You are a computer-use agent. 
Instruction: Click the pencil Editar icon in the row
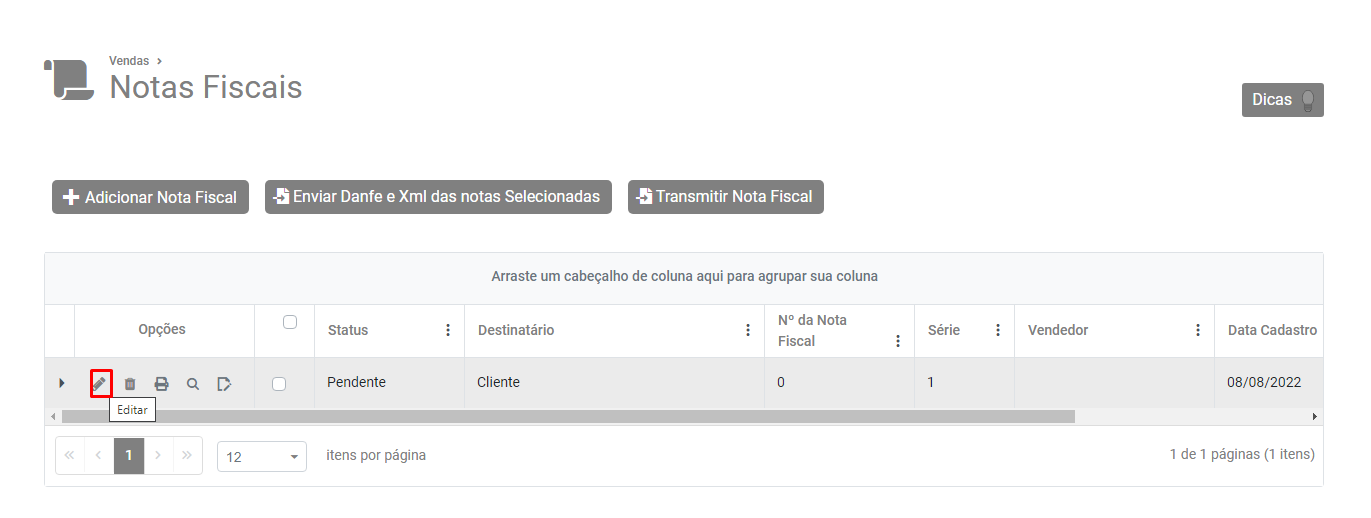pos(100,383)
